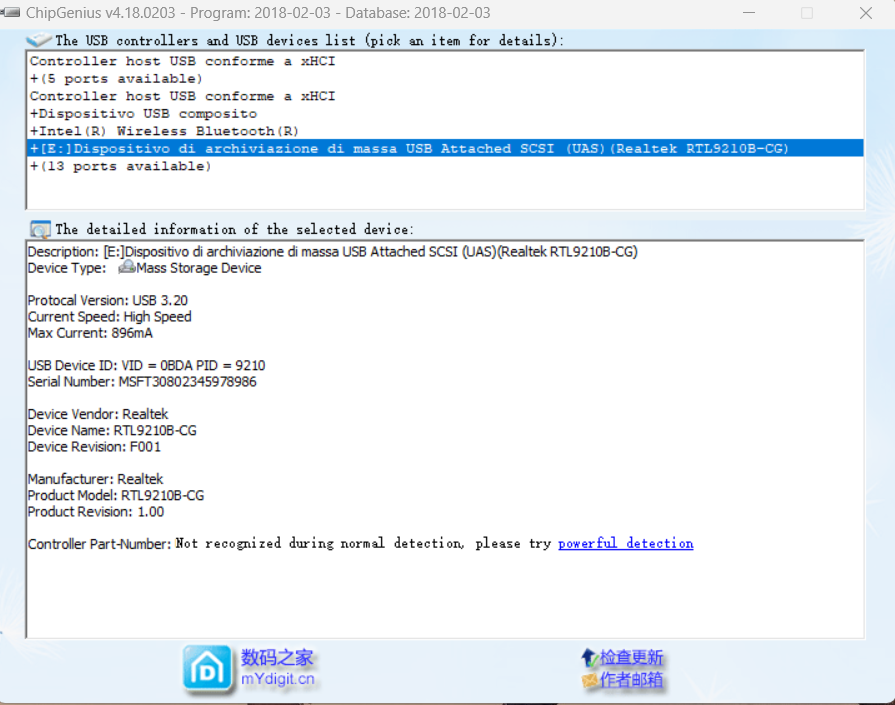
Task: Click the Mass Storage Device type icon
Action: 127,267
